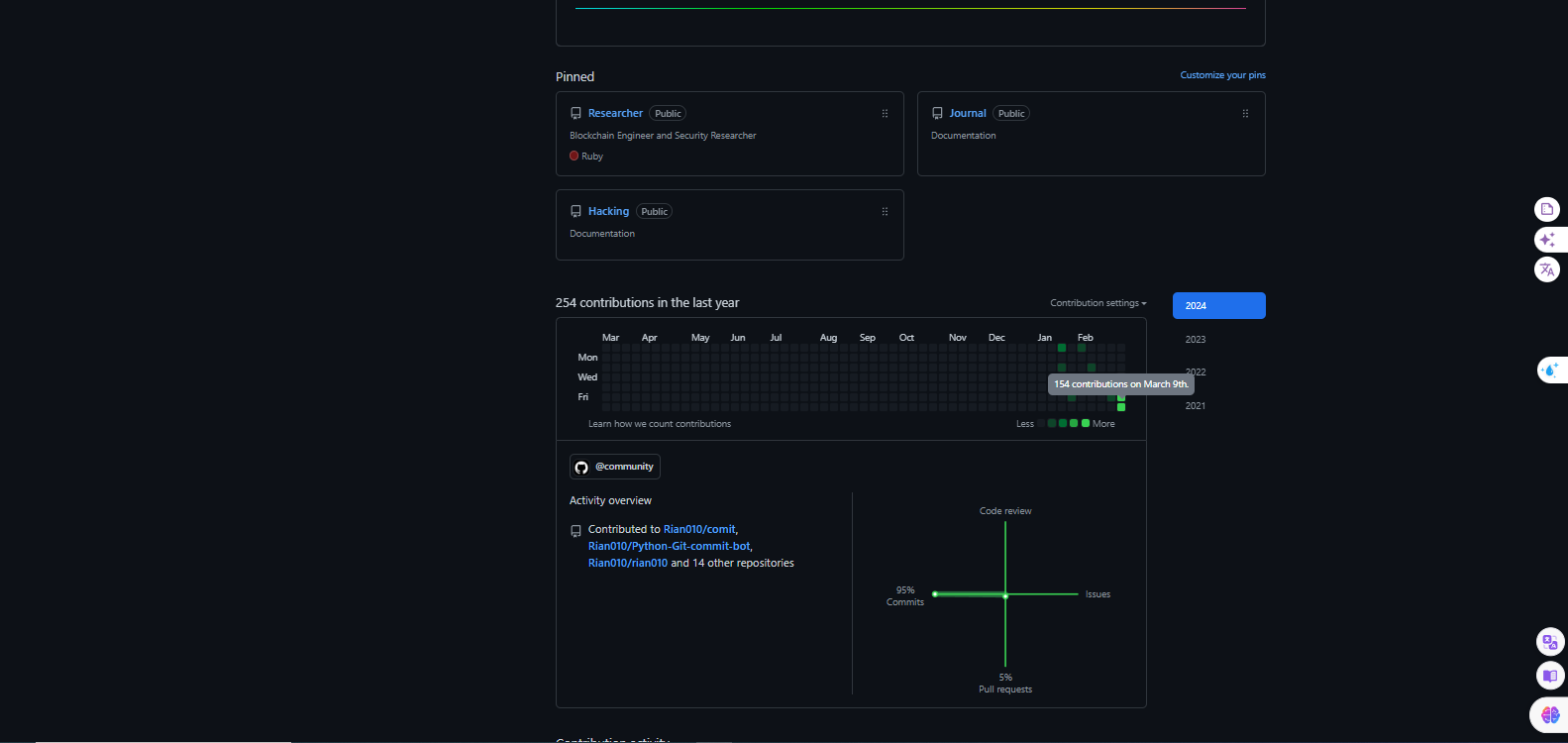Click the red Ruby language dot
The height and width of the screenshot is (743, 1568).
click(574, 156)
